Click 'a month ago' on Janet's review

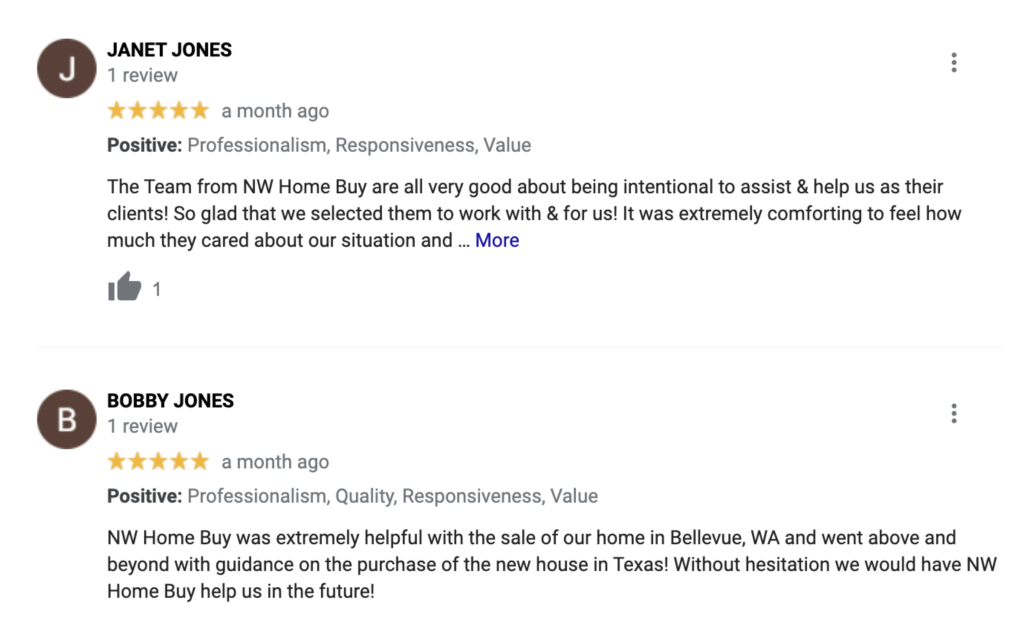(275, 111)
